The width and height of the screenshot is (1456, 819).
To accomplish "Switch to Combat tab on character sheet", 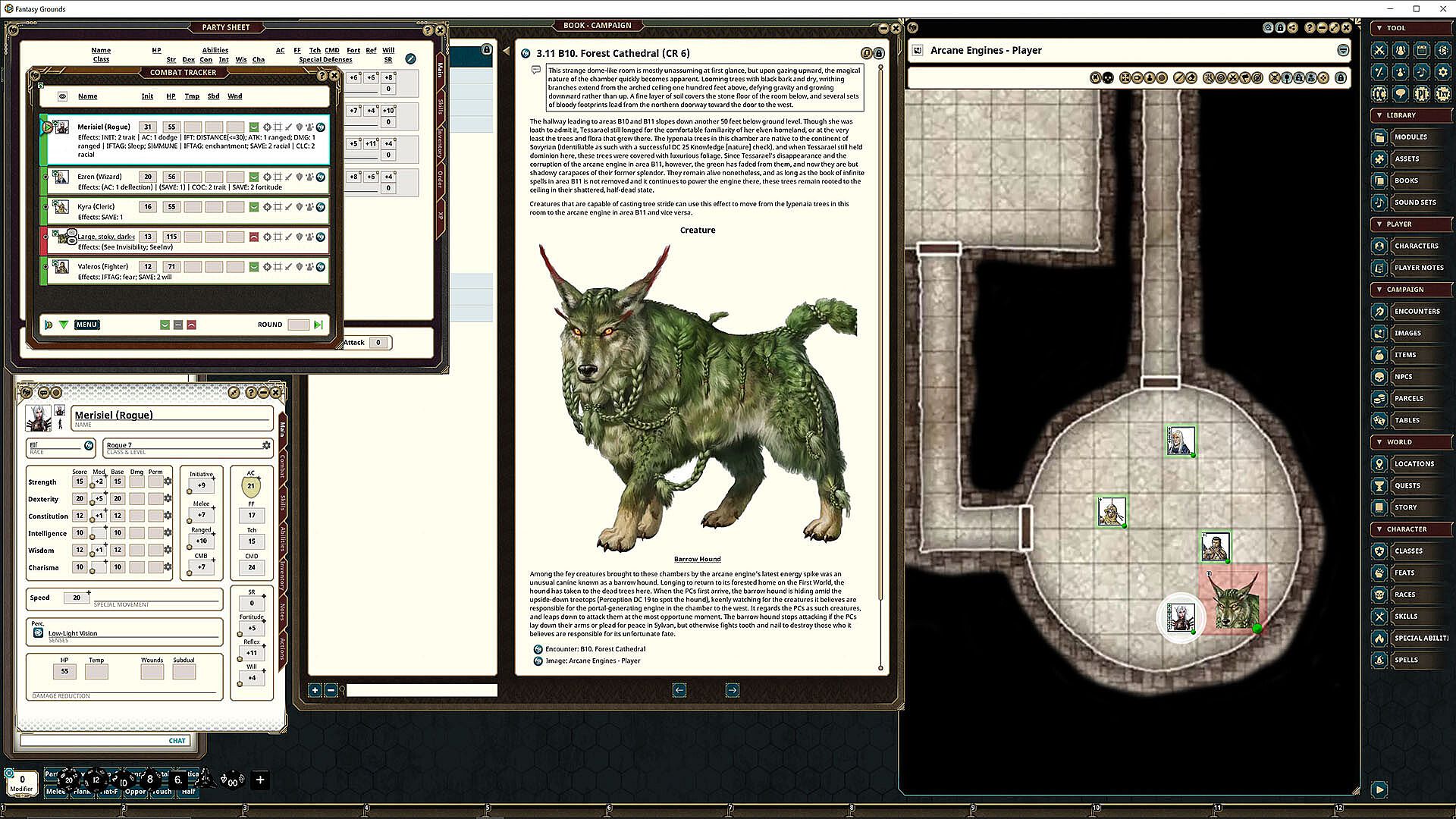I will tap(283, 465).
